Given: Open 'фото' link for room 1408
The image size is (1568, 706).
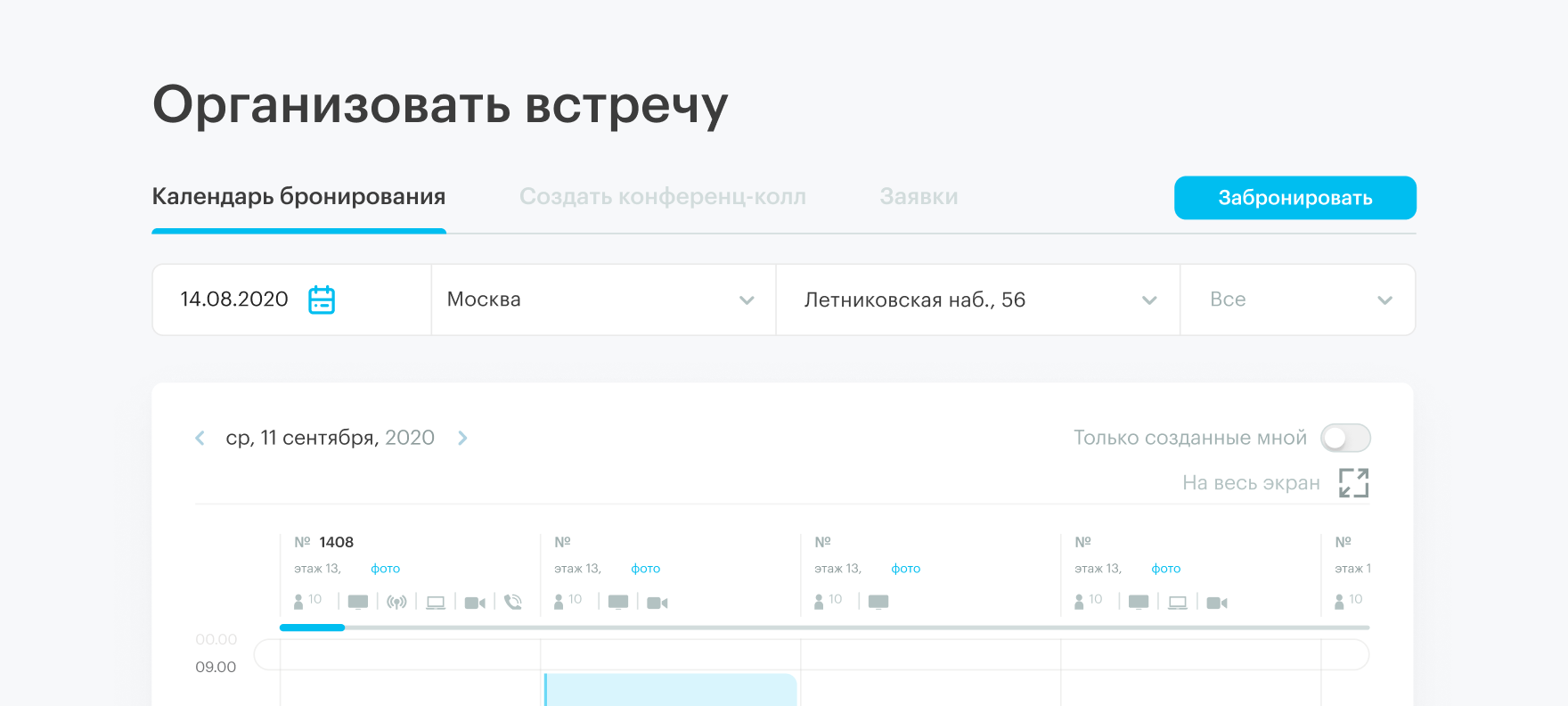Looking at the screenshot, I should pyautogui.click(x=385, y=569).
